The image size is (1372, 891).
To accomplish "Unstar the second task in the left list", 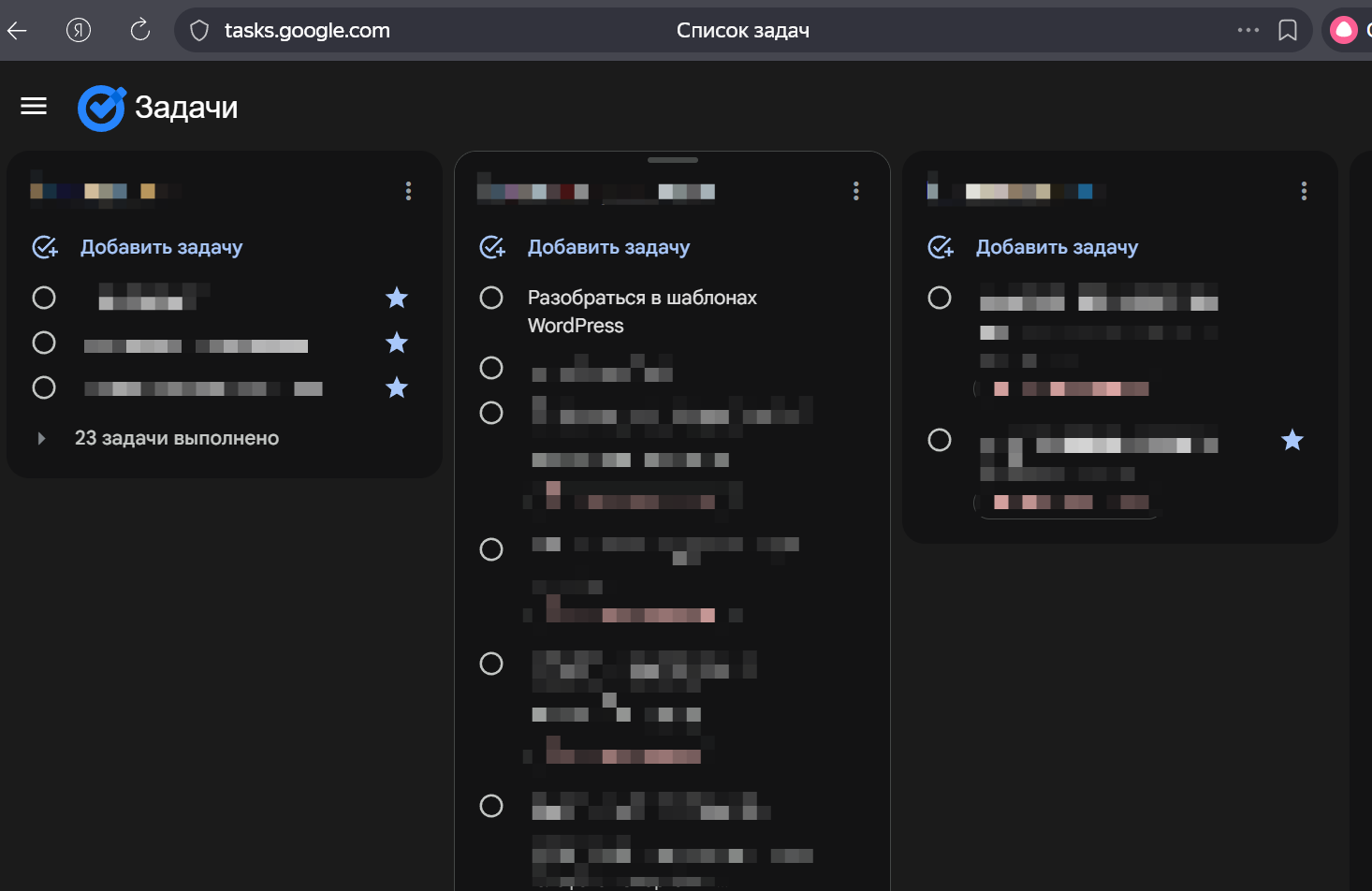I will 397,343.
